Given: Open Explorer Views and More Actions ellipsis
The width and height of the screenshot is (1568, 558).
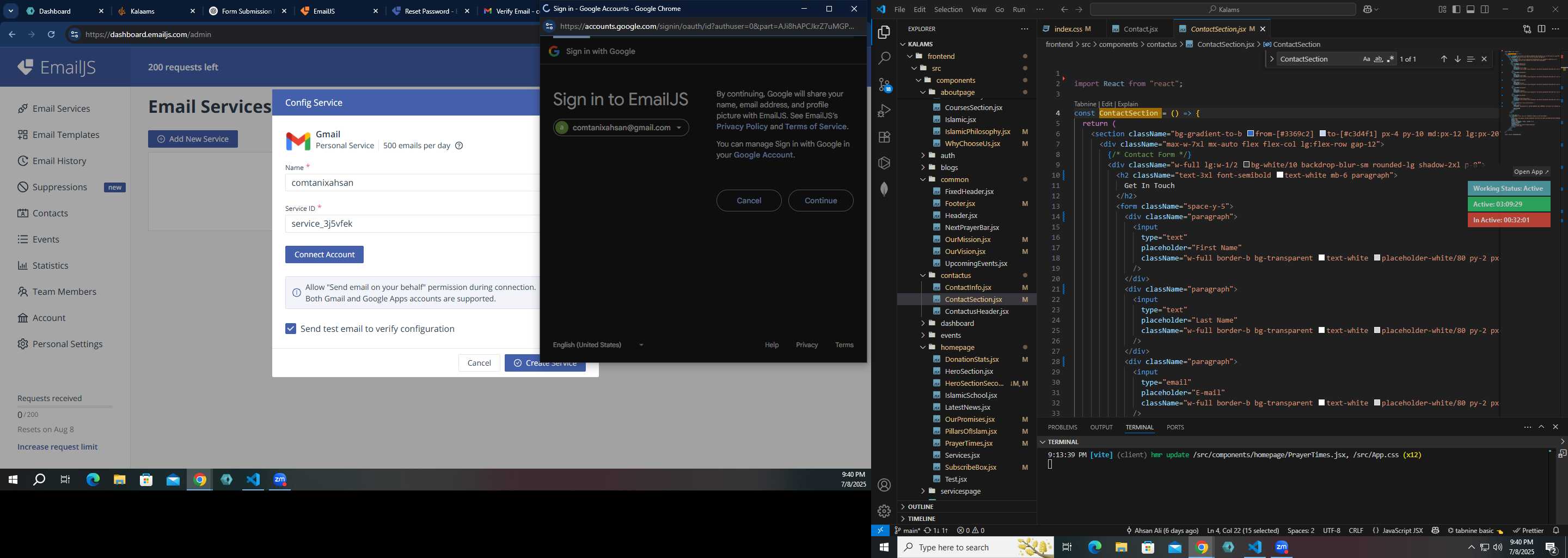Looking at the screenshot, I should (1025, 29).
